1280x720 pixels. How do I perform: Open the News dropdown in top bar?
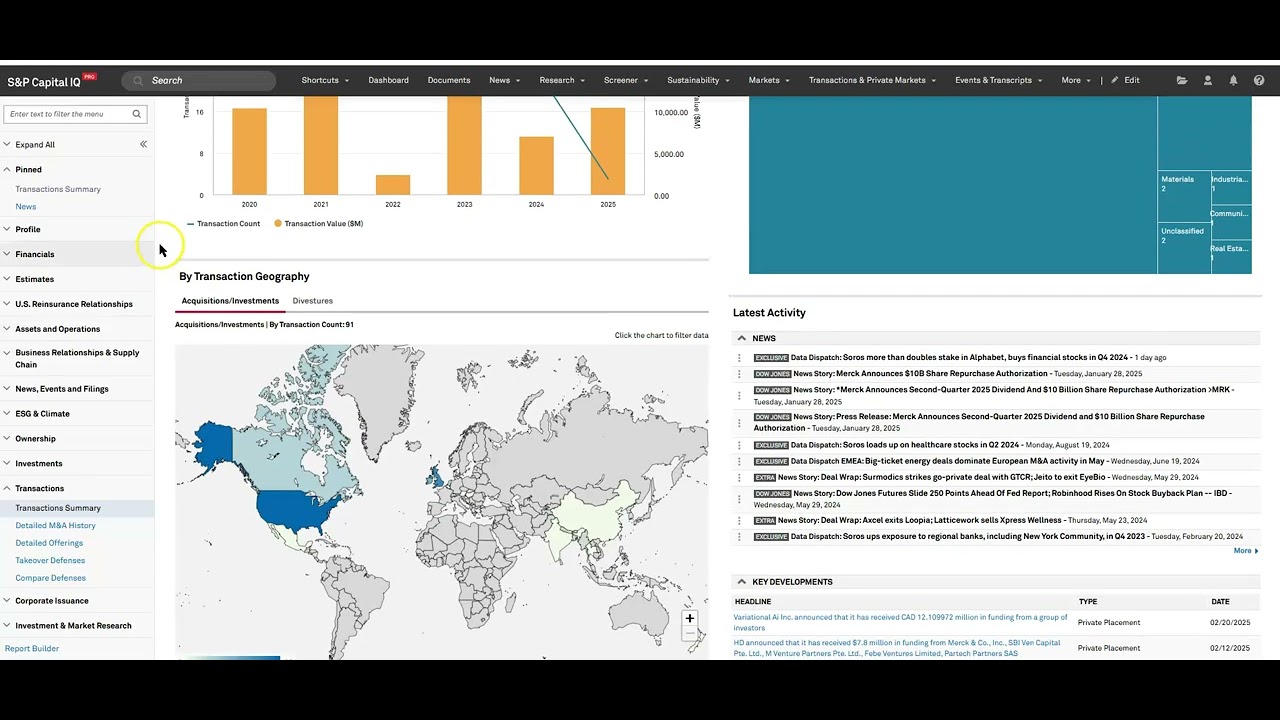[x=504, y=80]
